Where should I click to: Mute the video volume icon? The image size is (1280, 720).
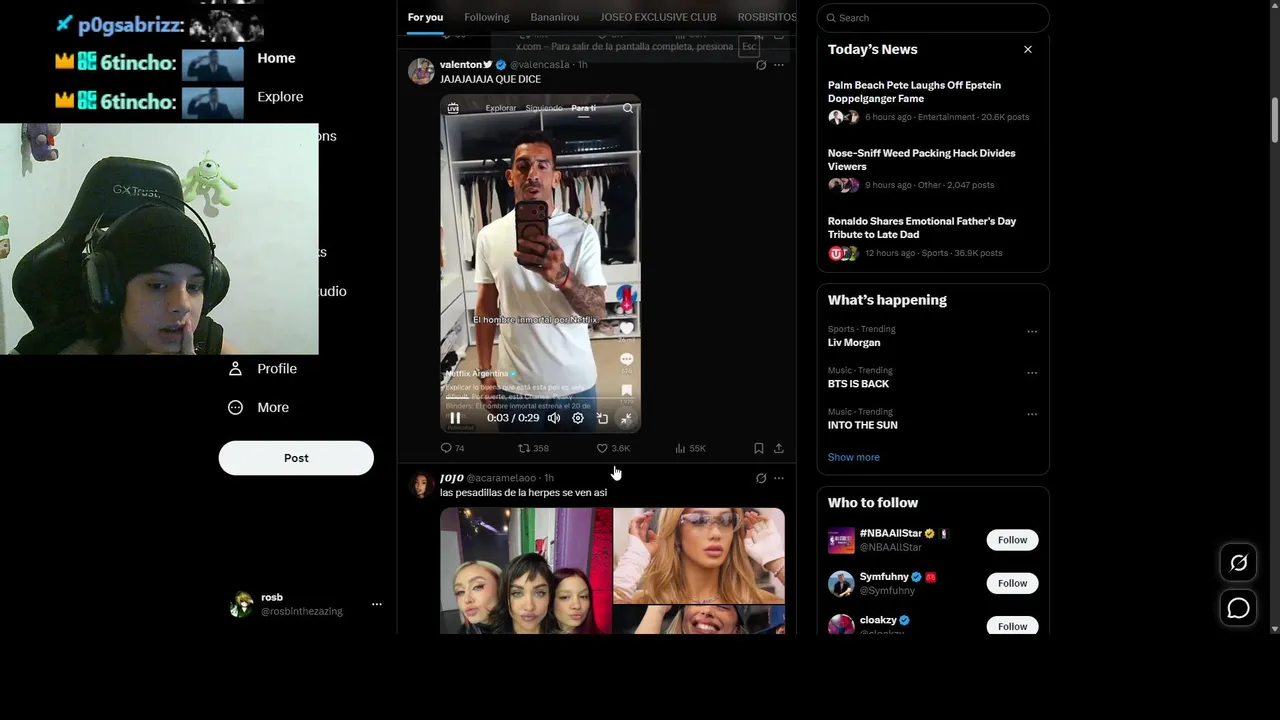553,418
